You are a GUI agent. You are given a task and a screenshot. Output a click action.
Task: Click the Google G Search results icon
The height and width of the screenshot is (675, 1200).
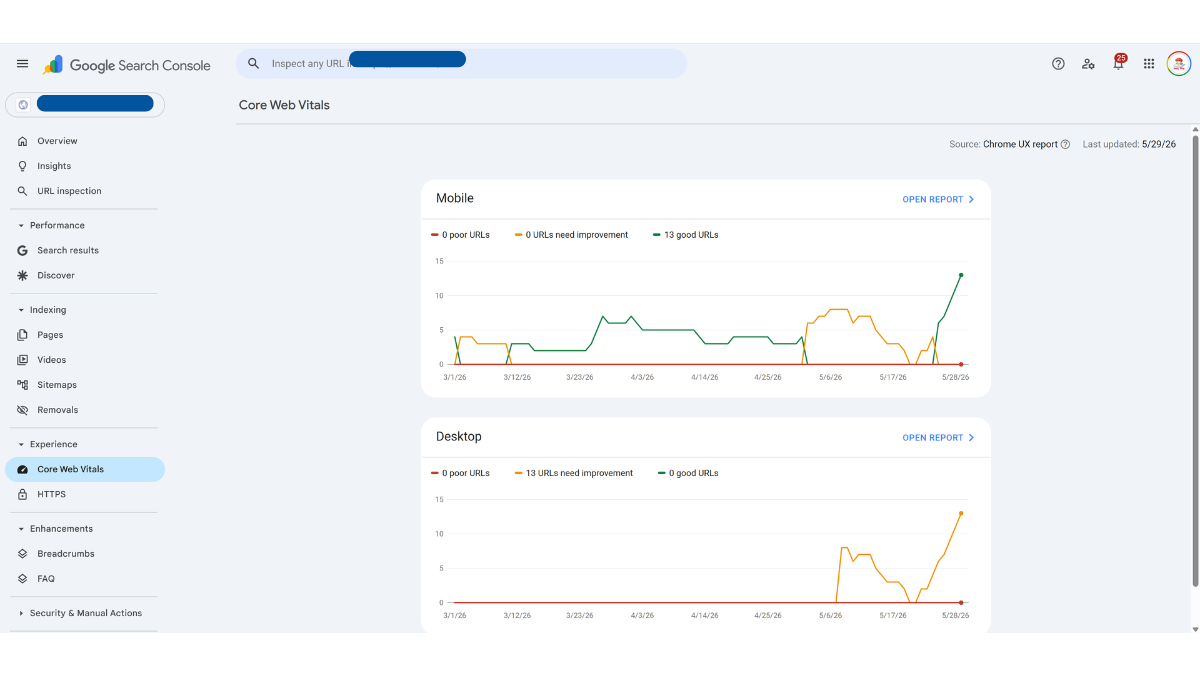coord(23,250)
